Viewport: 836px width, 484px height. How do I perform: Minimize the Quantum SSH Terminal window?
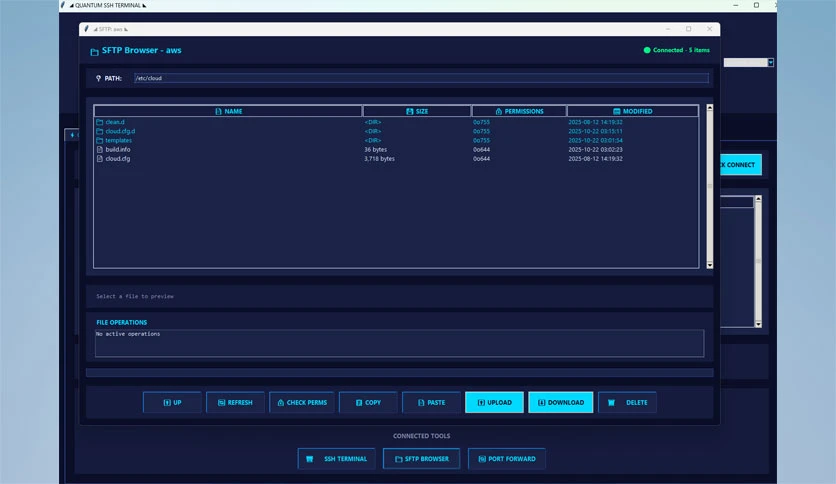736,5
